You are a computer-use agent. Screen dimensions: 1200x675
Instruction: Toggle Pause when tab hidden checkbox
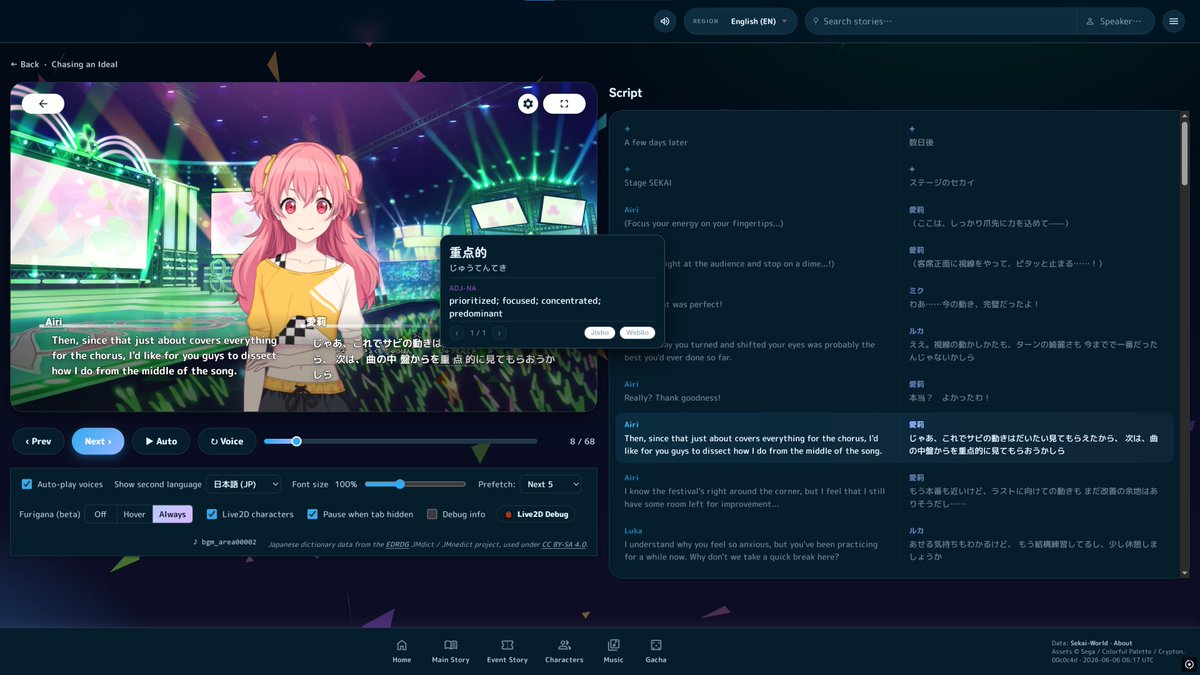click(x=313, y=514)
